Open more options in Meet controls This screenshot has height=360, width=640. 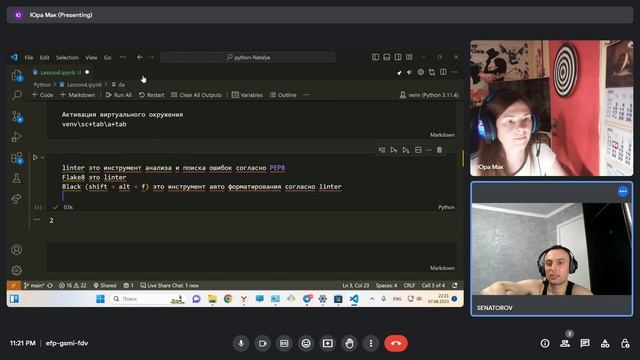click(371, 343)
